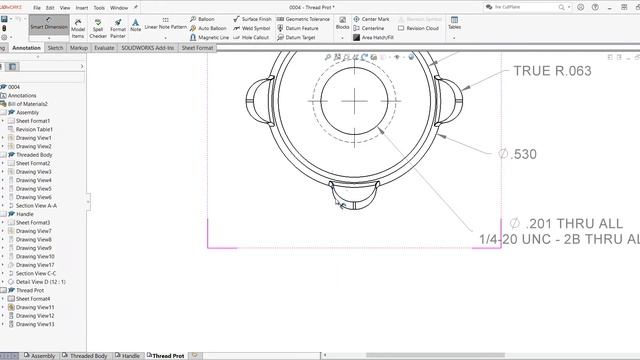
Task: Expand the FeatureManager panel chevron
Action: coord(82,67)
